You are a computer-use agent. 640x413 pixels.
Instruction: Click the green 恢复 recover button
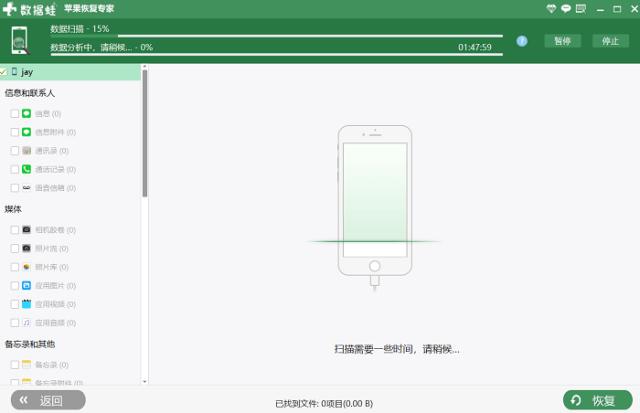[x=598, y=400]
